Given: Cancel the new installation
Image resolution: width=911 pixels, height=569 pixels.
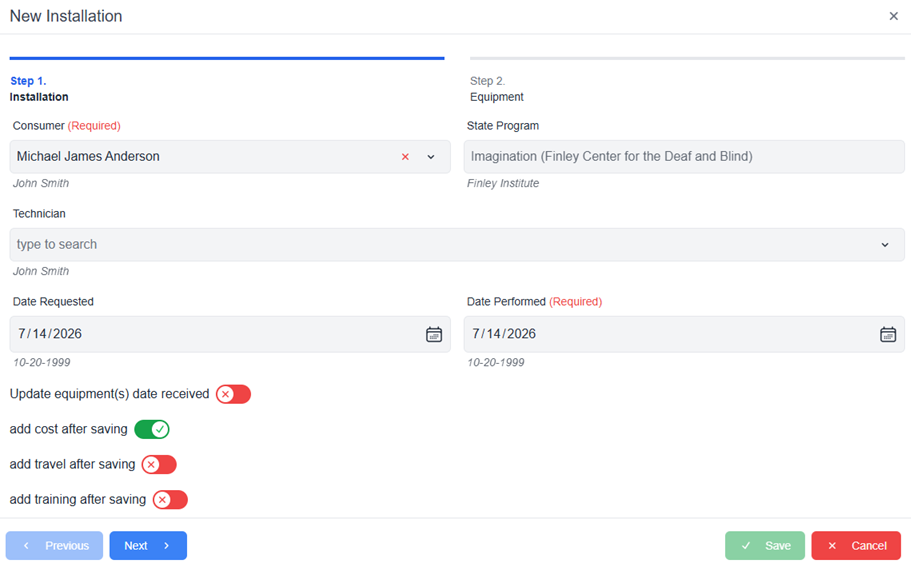Looking at the screenshot, I should tap(856, 546).
